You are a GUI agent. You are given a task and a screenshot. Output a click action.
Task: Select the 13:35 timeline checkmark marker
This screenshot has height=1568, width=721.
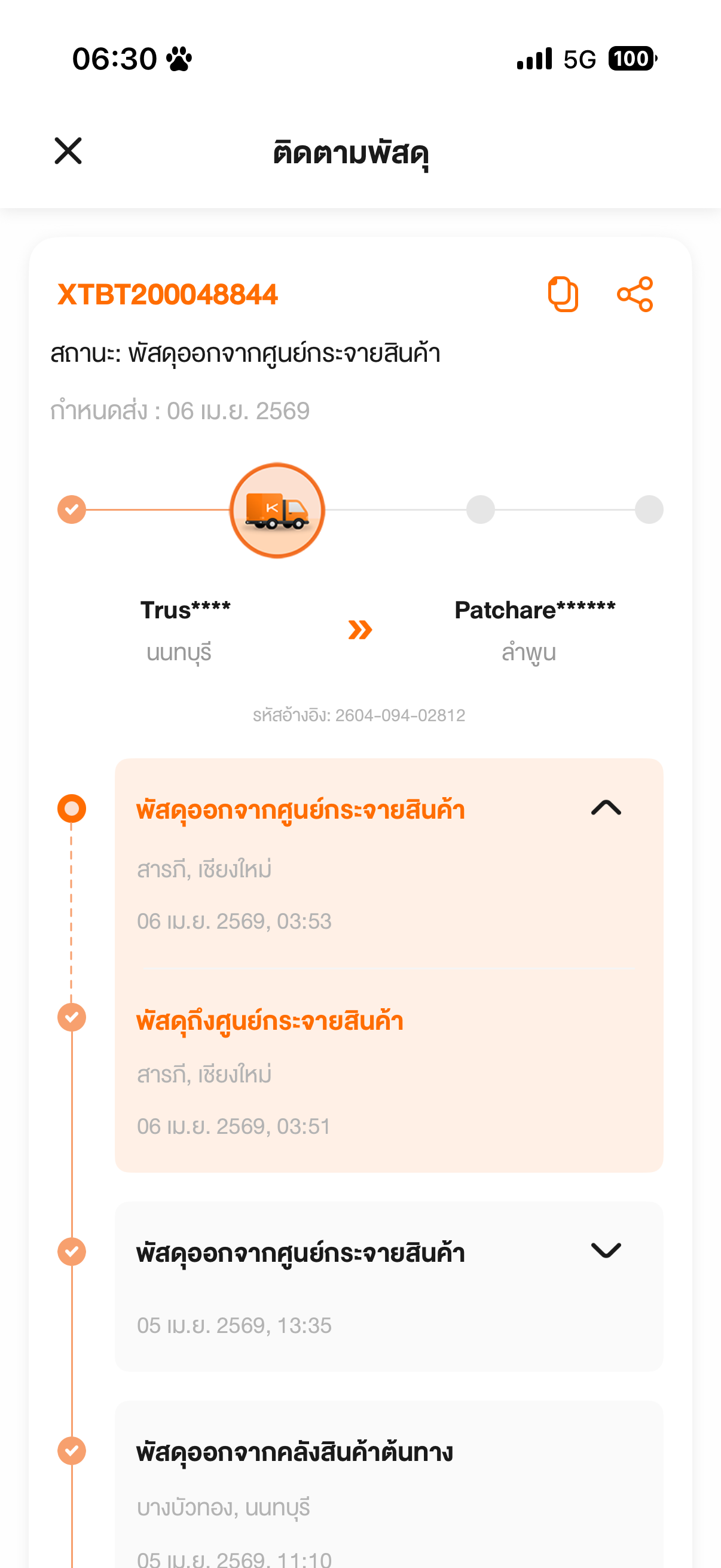click(x=72, y=1252)
